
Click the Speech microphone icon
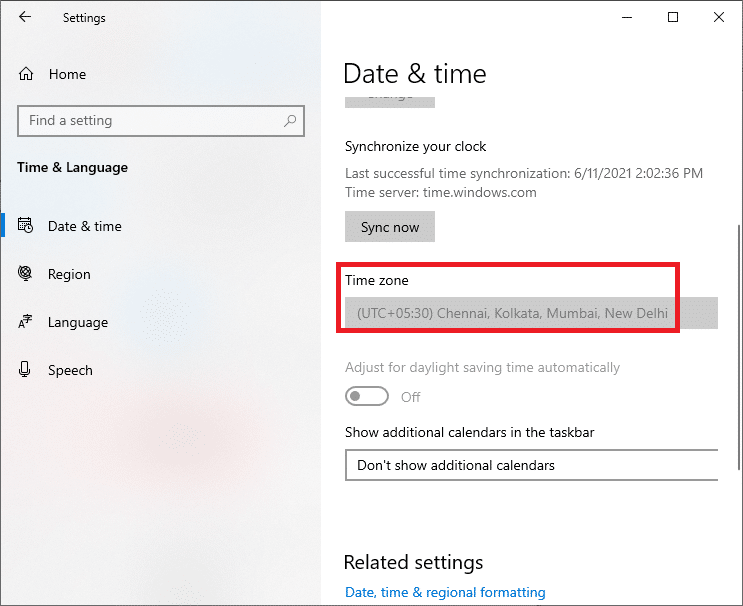(25, 369)
